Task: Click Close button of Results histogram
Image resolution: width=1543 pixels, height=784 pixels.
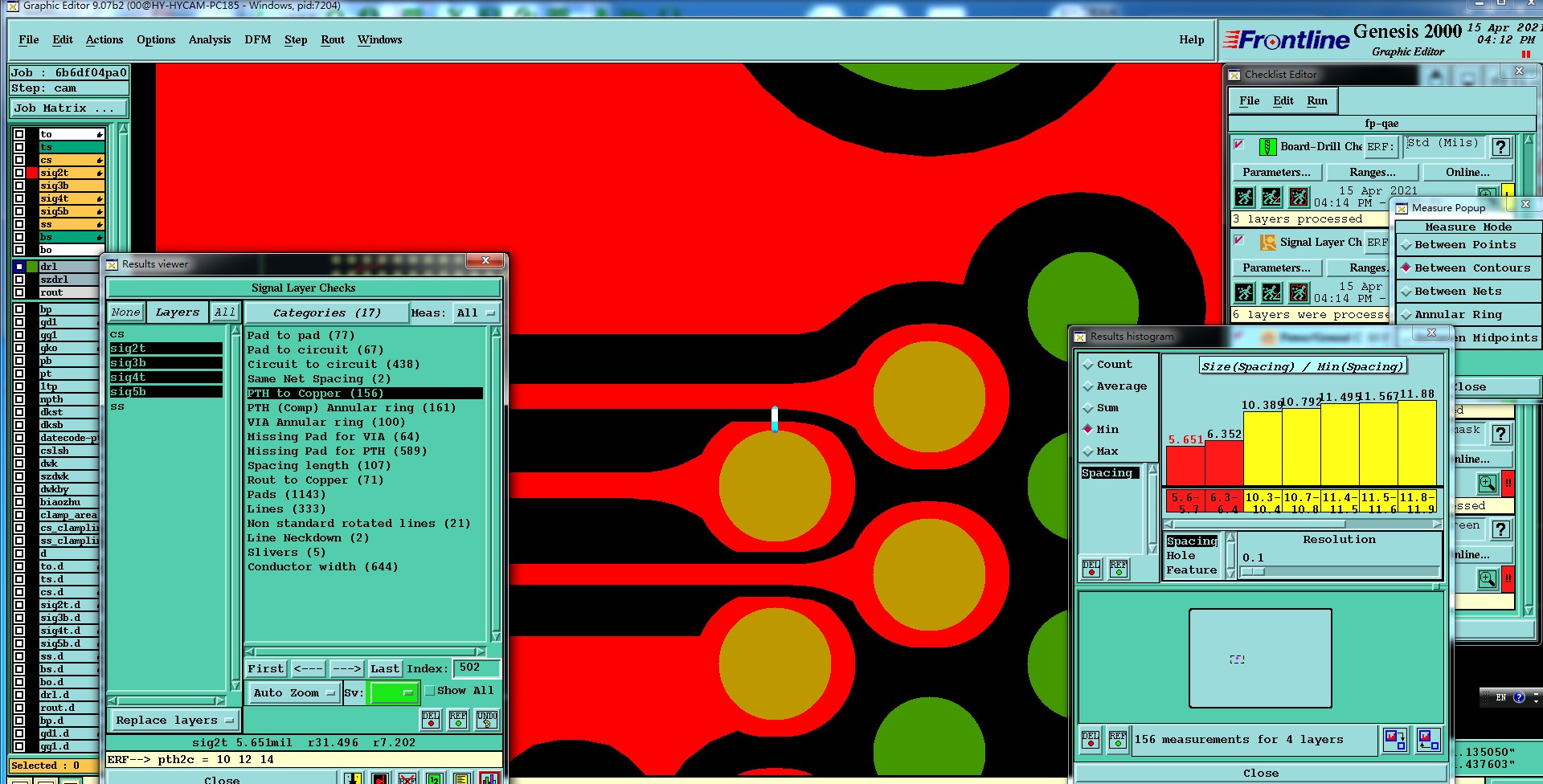Action: coord(1261,774)
